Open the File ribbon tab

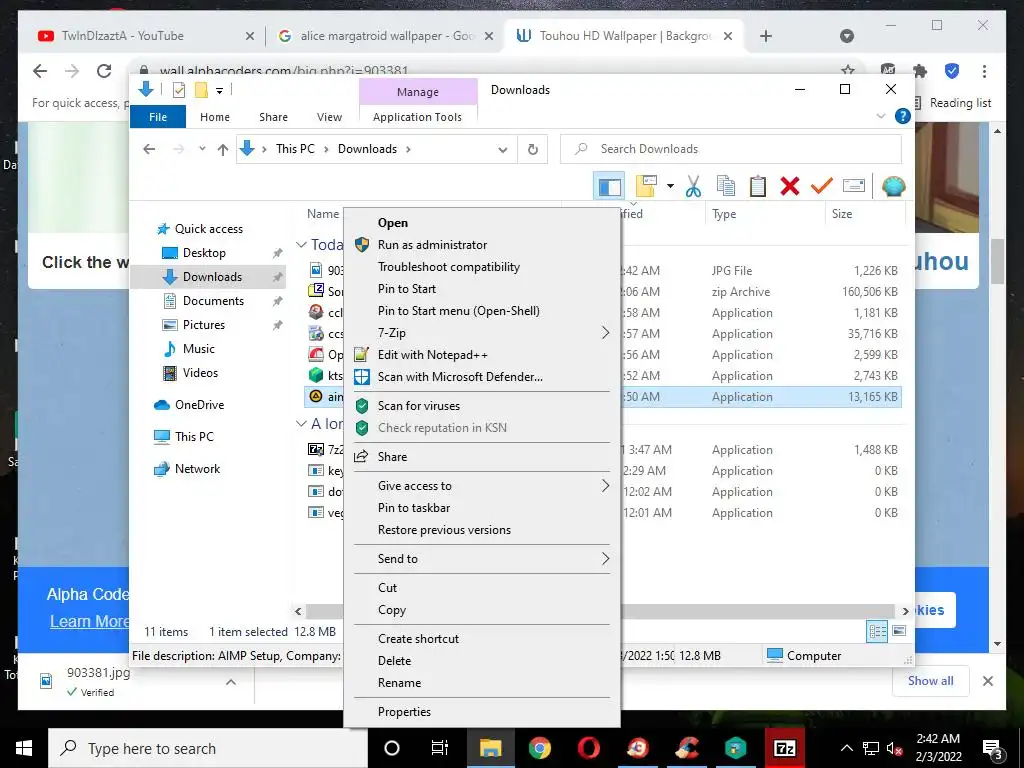pyautogui.click(x=158, y=117)
